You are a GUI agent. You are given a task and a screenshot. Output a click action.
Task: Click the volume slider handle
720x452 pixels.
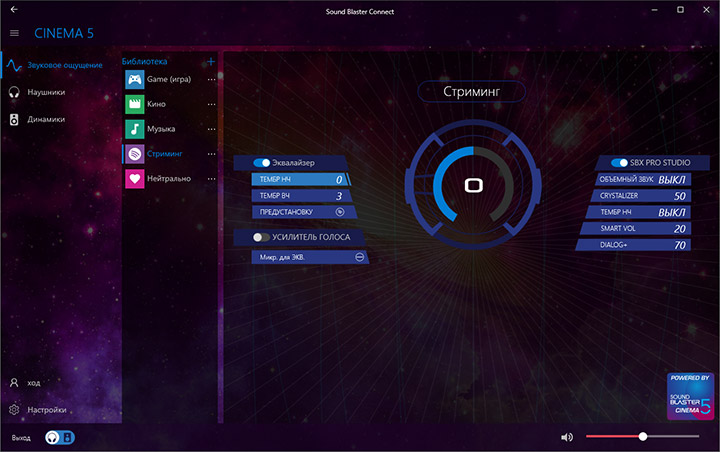[x=642, y=436]
